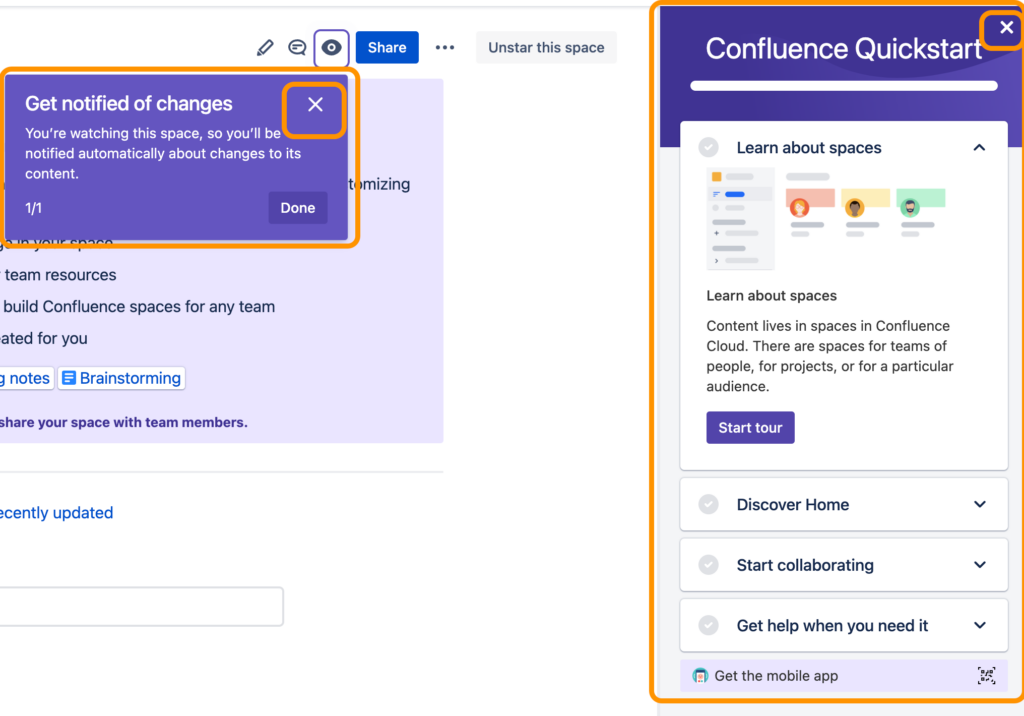Expand Get help when you need it

[x=980, y=626]
